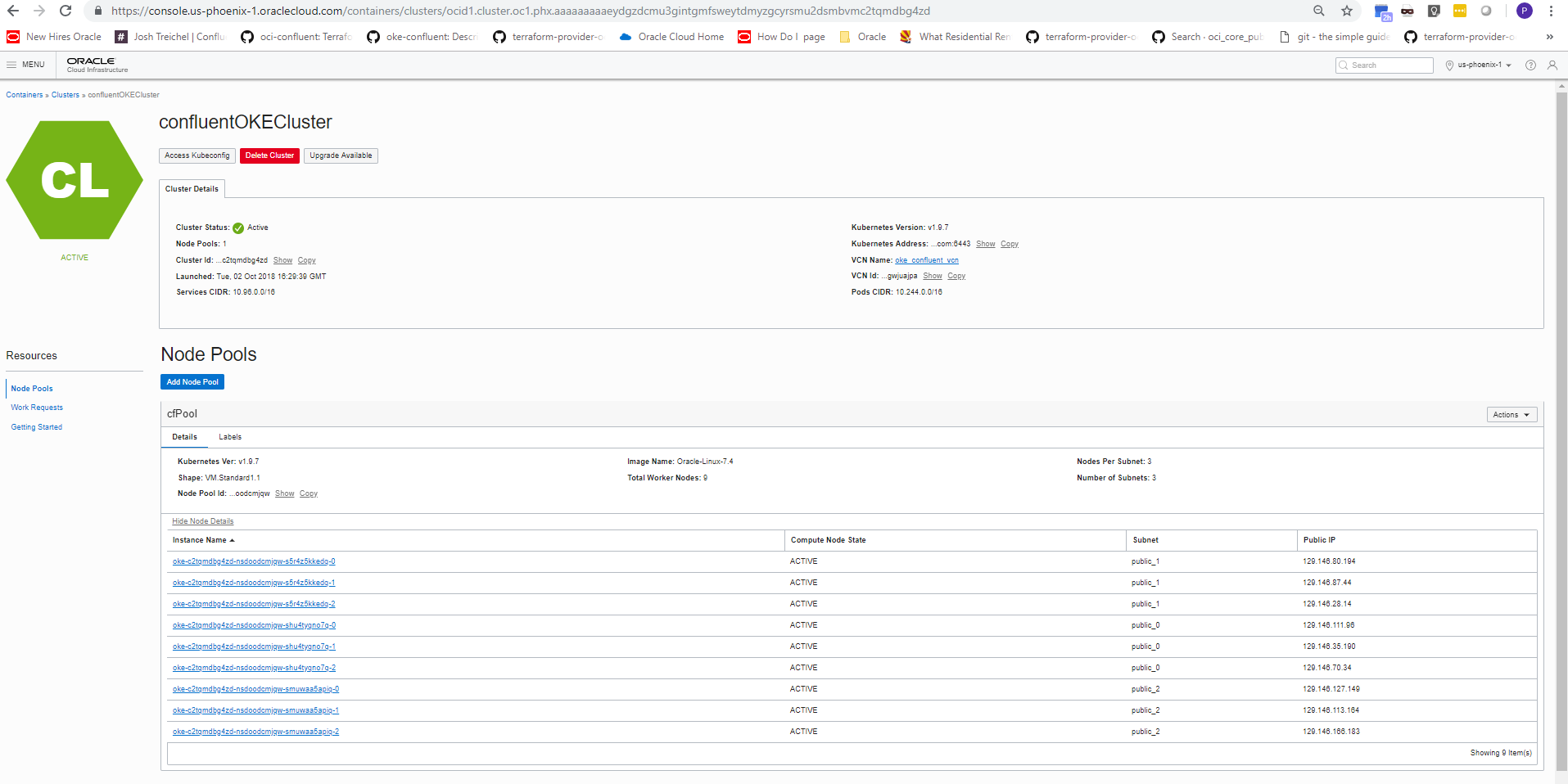This screenshot has height=784, width=1568.
Task: Open the oke-confluent GitHub bookmark
Action: click(423, 37)
